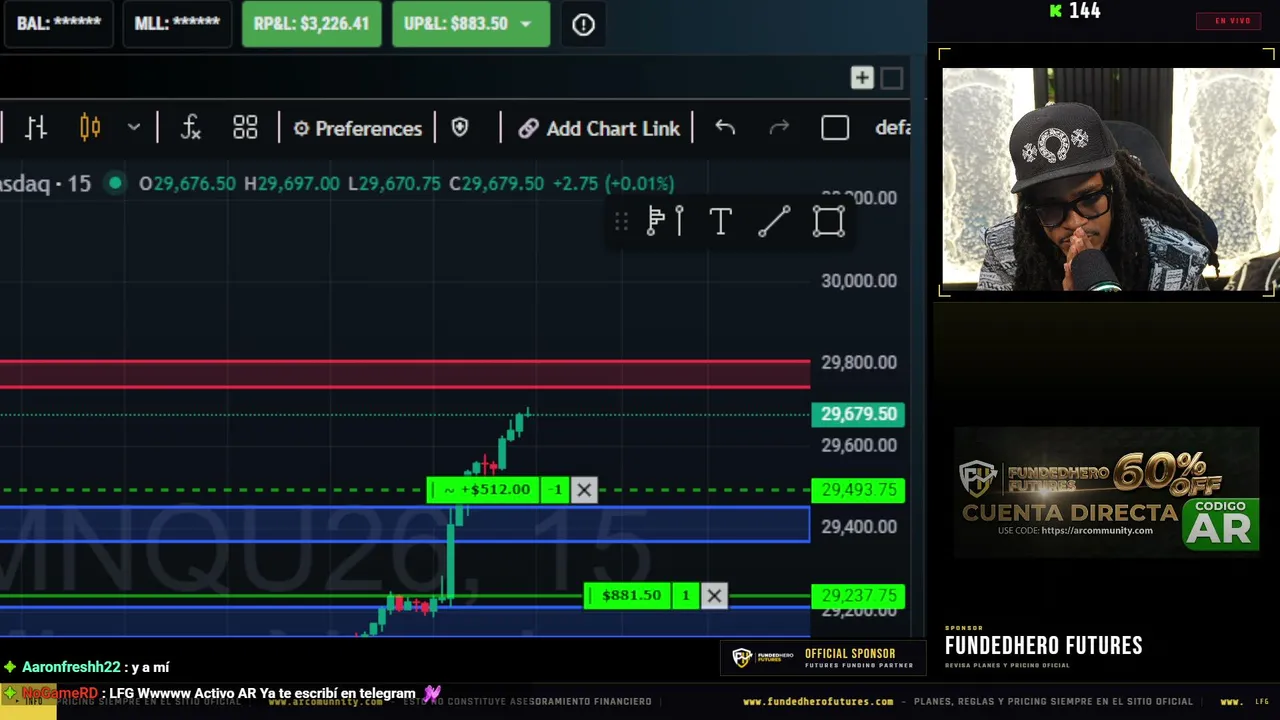The width and height of the screenshot is (1280, 720).
Task: Click the empty square layout icon beside plus
Action: (892, 78)
